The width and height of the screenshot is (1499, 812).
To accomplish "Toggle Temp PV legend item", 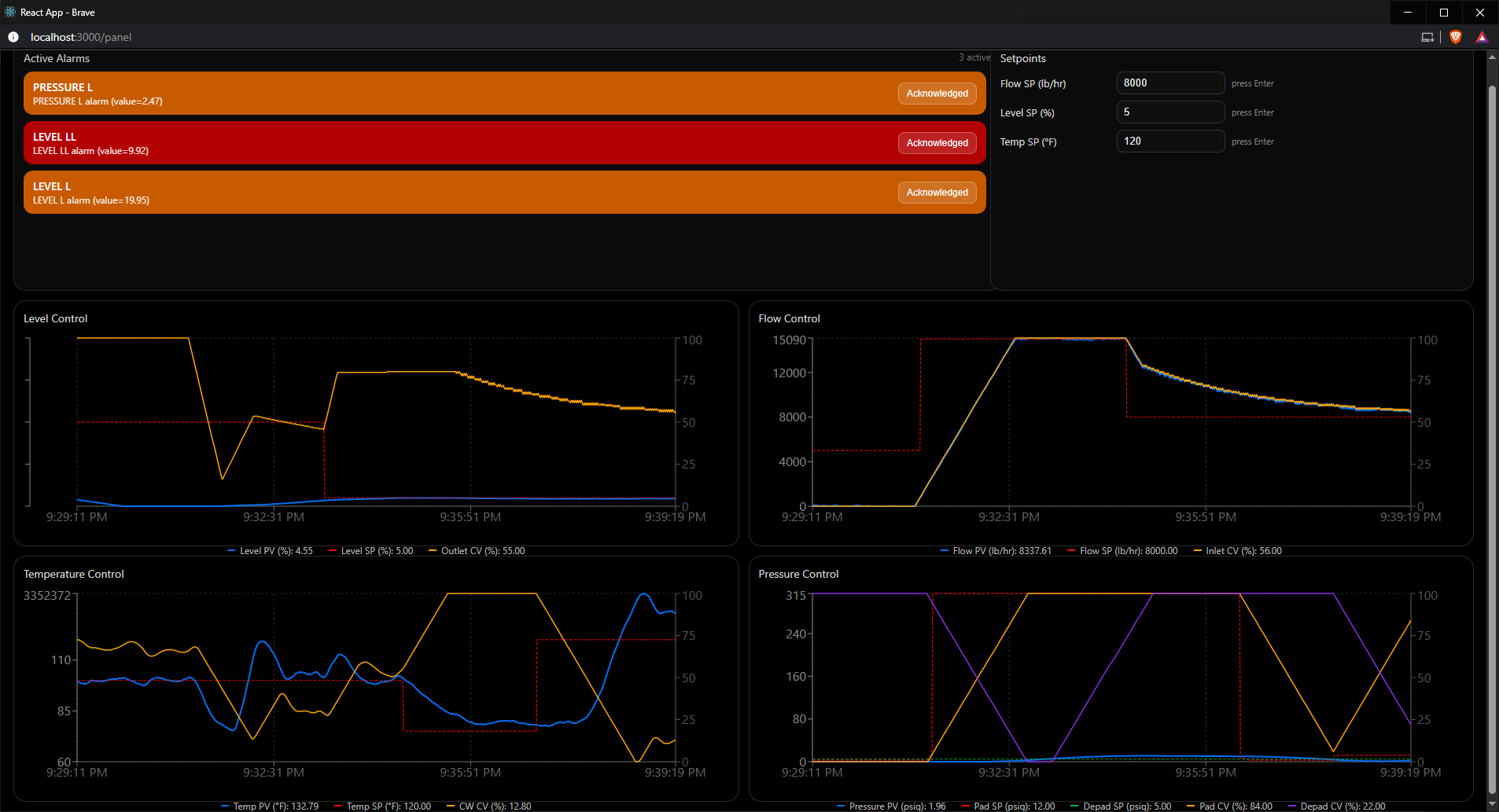I will point(270,806).
